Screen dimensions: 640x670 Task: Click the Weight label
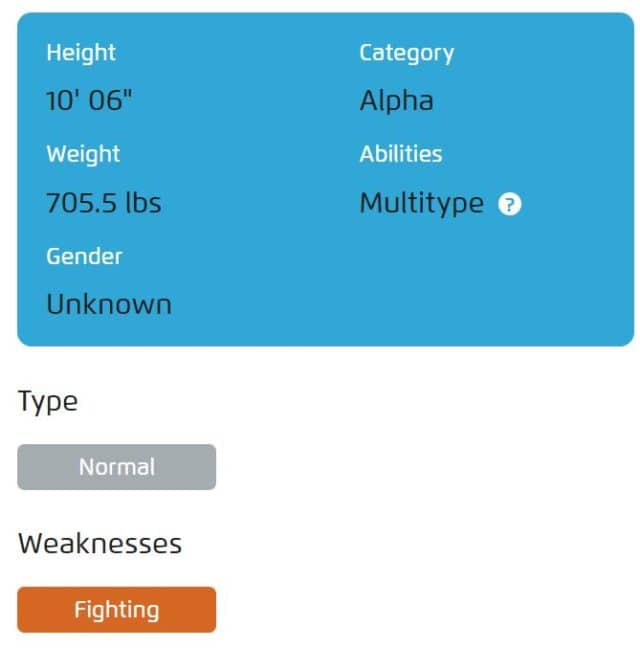click(x=83, y=154)
